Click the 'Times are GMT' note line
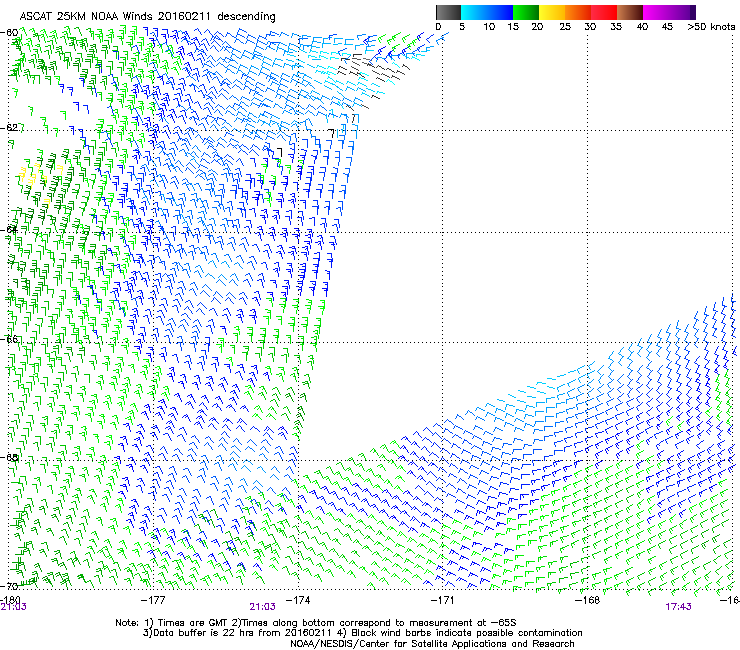Image resolution: width=740 pixels, height=650 pixels. click(315, 623)
